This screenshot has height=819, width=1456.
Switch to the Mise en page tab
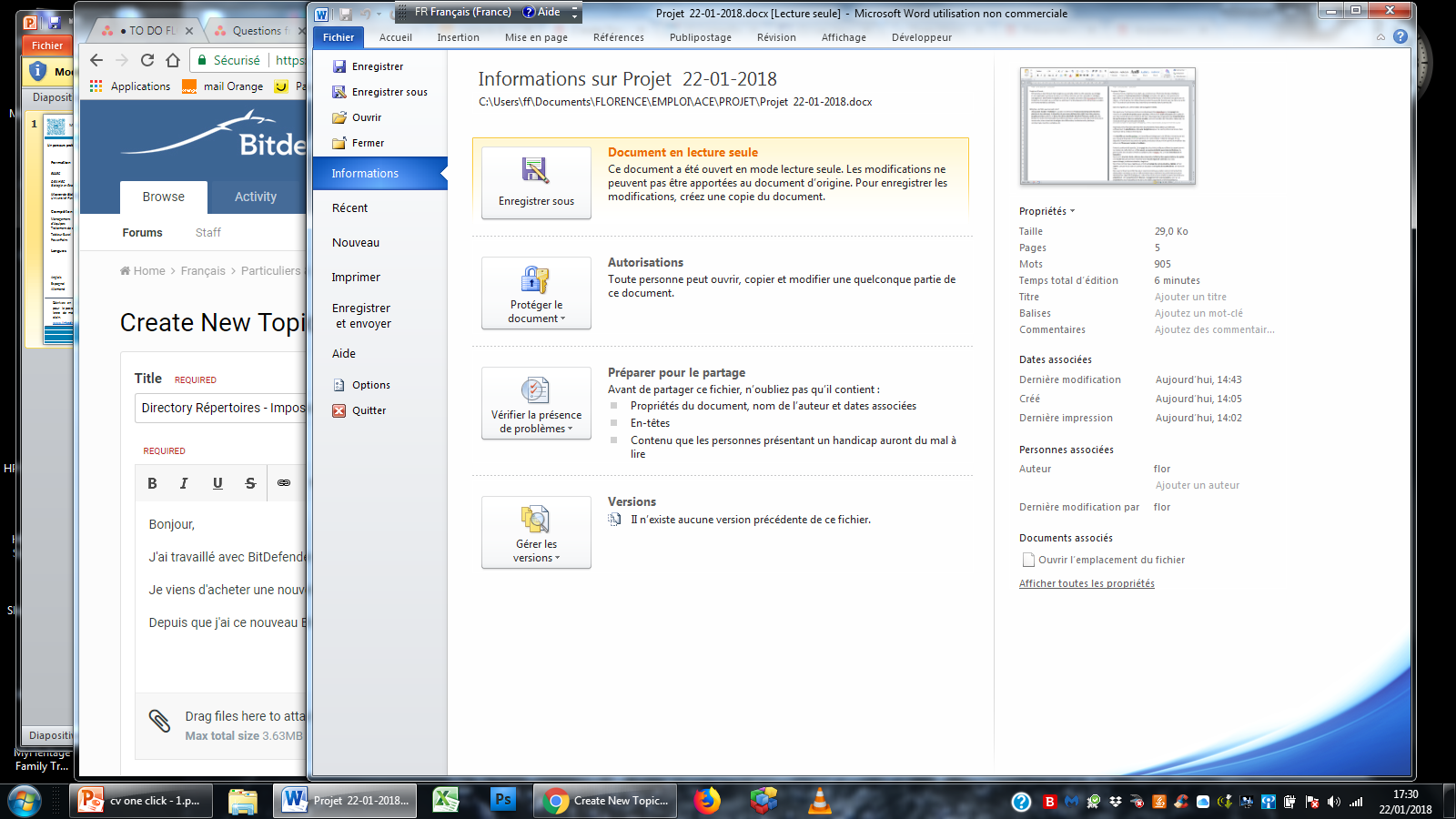(x=536, y=37)
